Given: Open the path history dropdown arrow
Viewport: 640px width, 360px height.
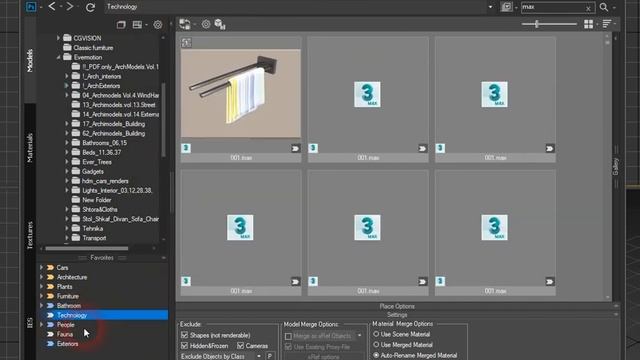Looking at the screenshot, I should click(490, 7).
